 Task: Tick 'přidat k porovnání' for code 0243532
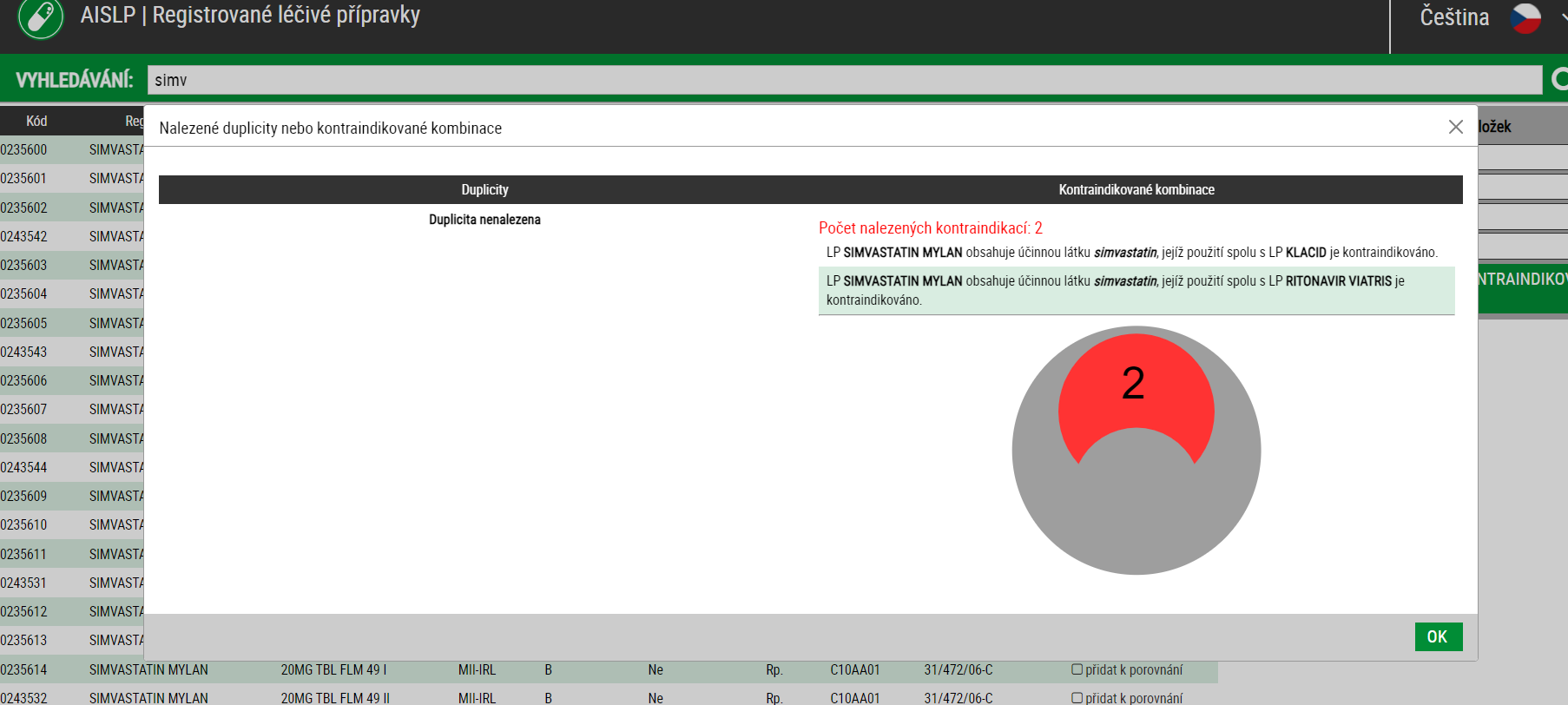1077,698
